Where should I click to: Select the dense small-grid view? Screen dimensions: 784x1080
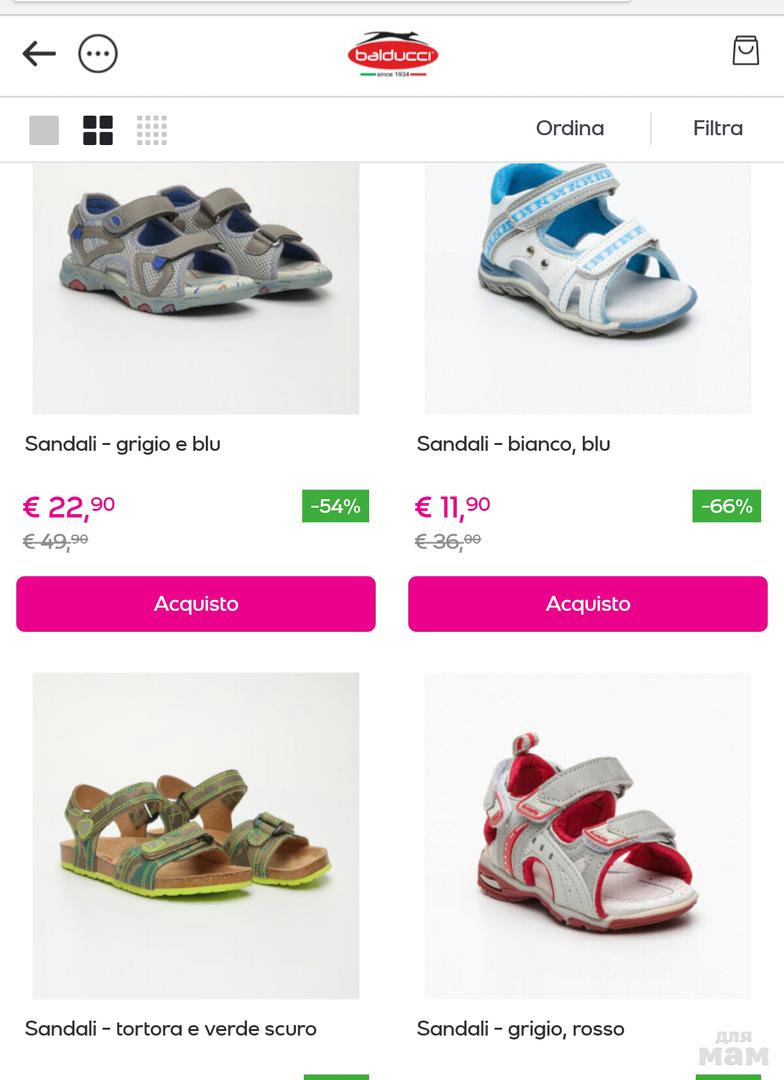152,130
